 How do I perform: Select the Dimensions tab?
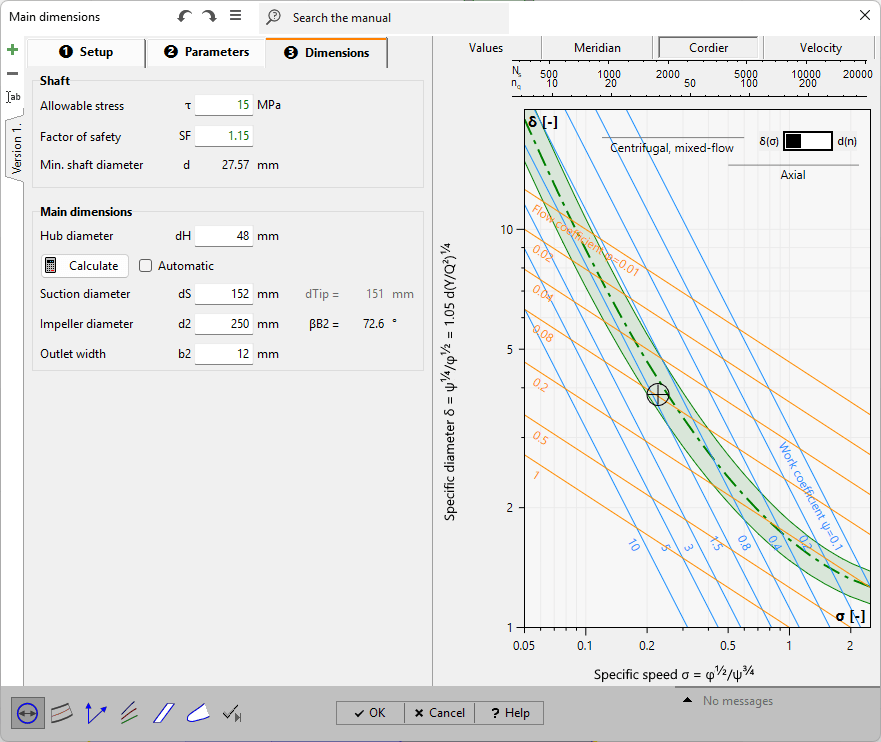[326, 53]
